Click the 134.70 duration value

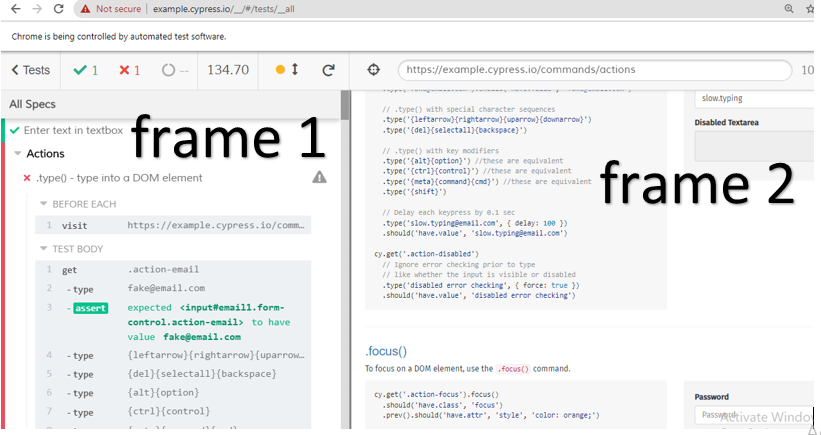click(228, 70)
